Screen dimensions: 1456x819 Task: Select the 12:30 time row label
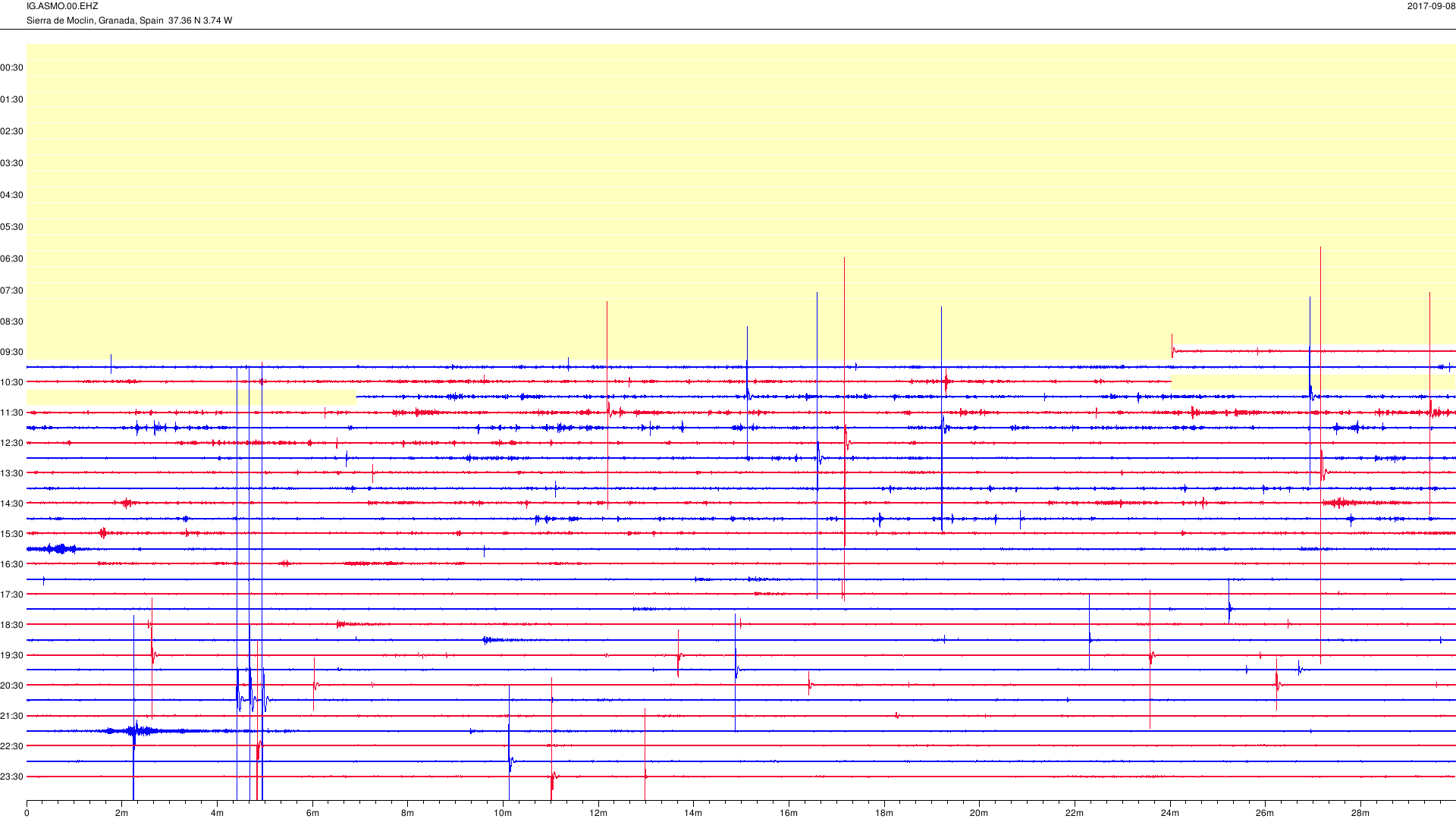point(12,443)
